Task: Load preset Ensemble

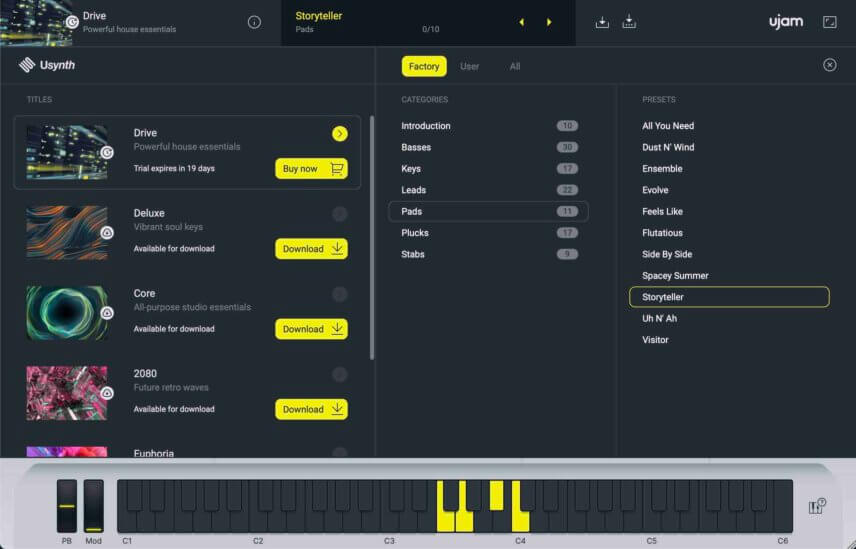Action: click(x=662, y=169)
